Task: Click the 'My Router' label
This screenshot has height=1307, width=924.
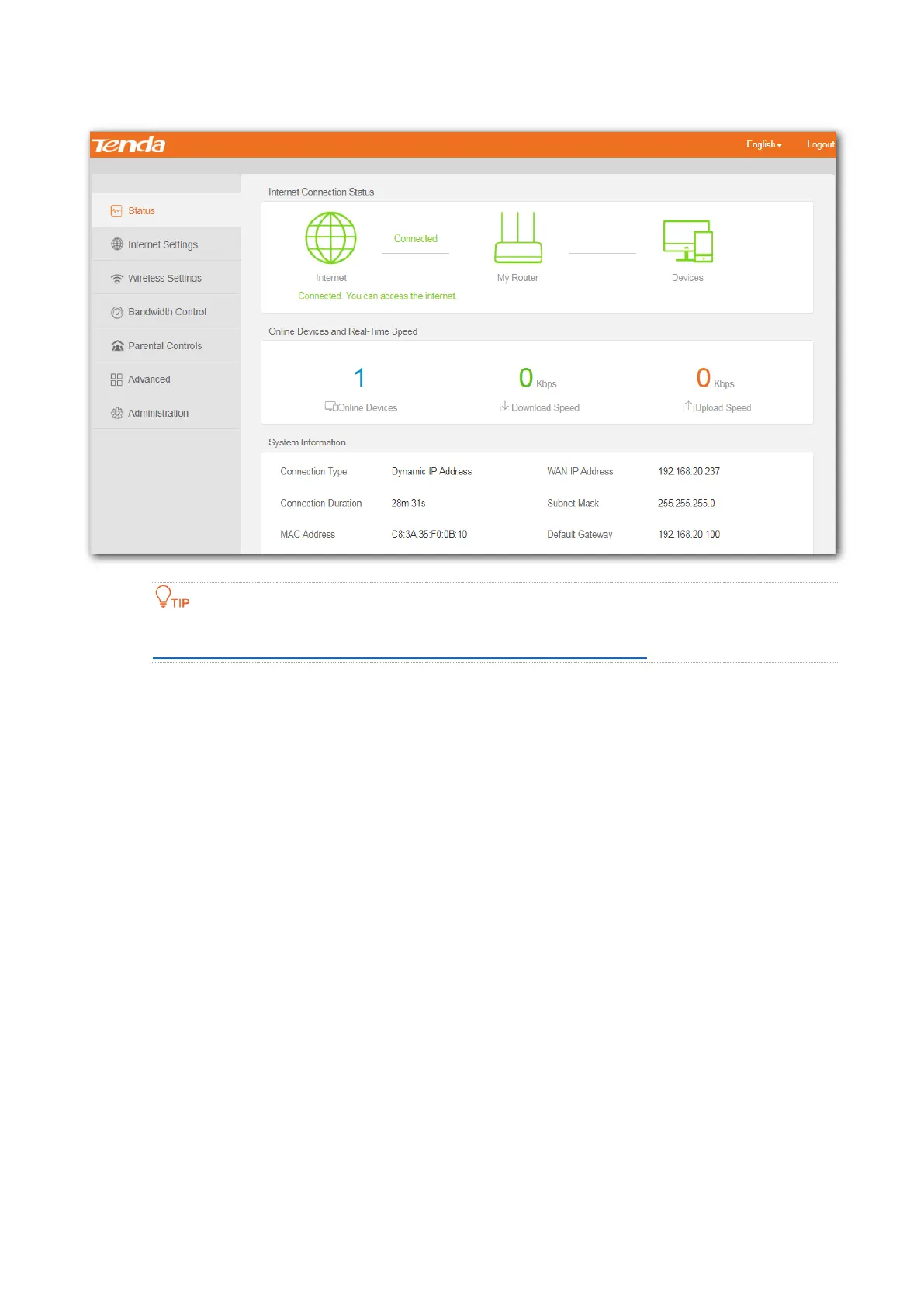Action: [x=517, y=278]
